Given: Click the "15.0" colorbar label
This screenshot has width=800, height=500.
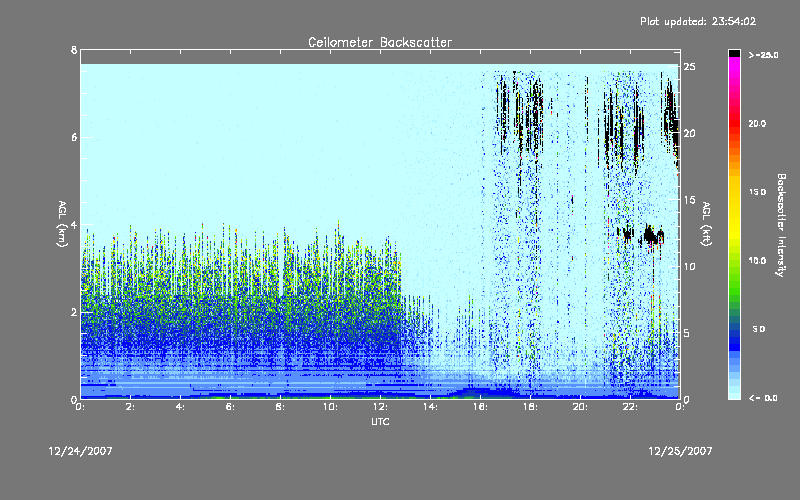Looking at the screenshot, I should coord(758,192).
